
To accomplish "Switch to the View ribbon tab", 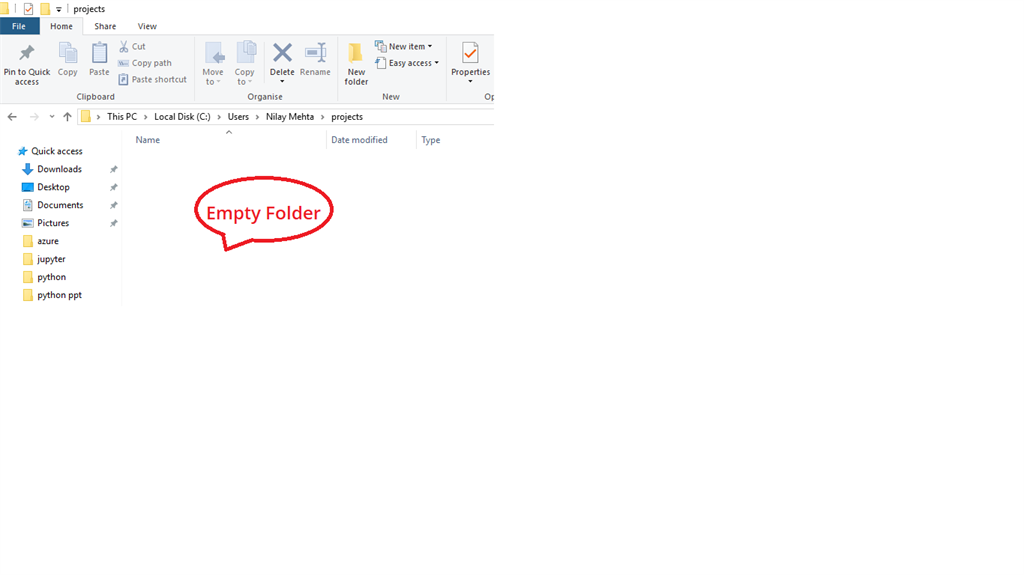I will tap(147, 26).
